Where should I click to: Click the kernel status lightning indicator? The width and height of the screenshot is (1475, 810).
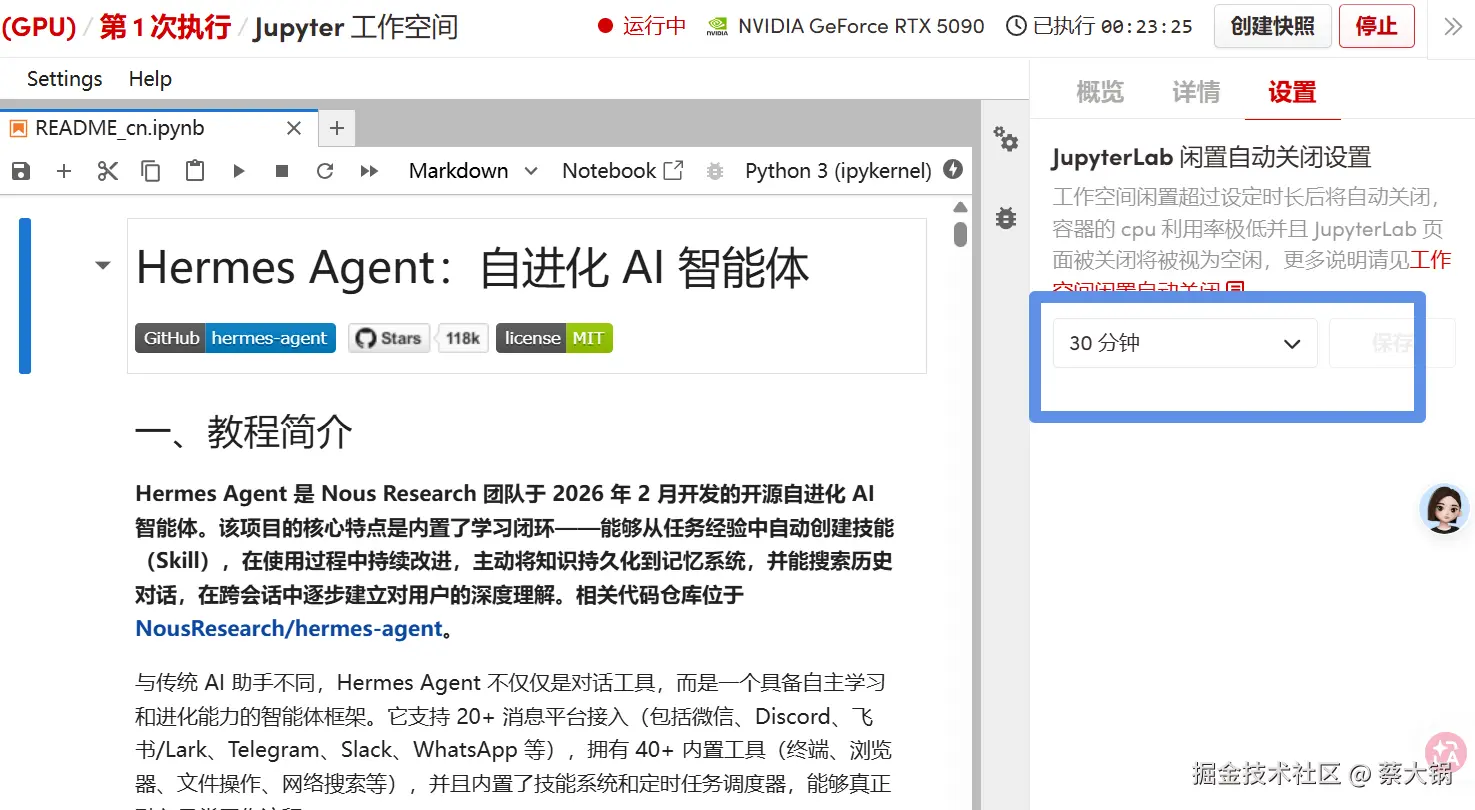tap(953, 170)
